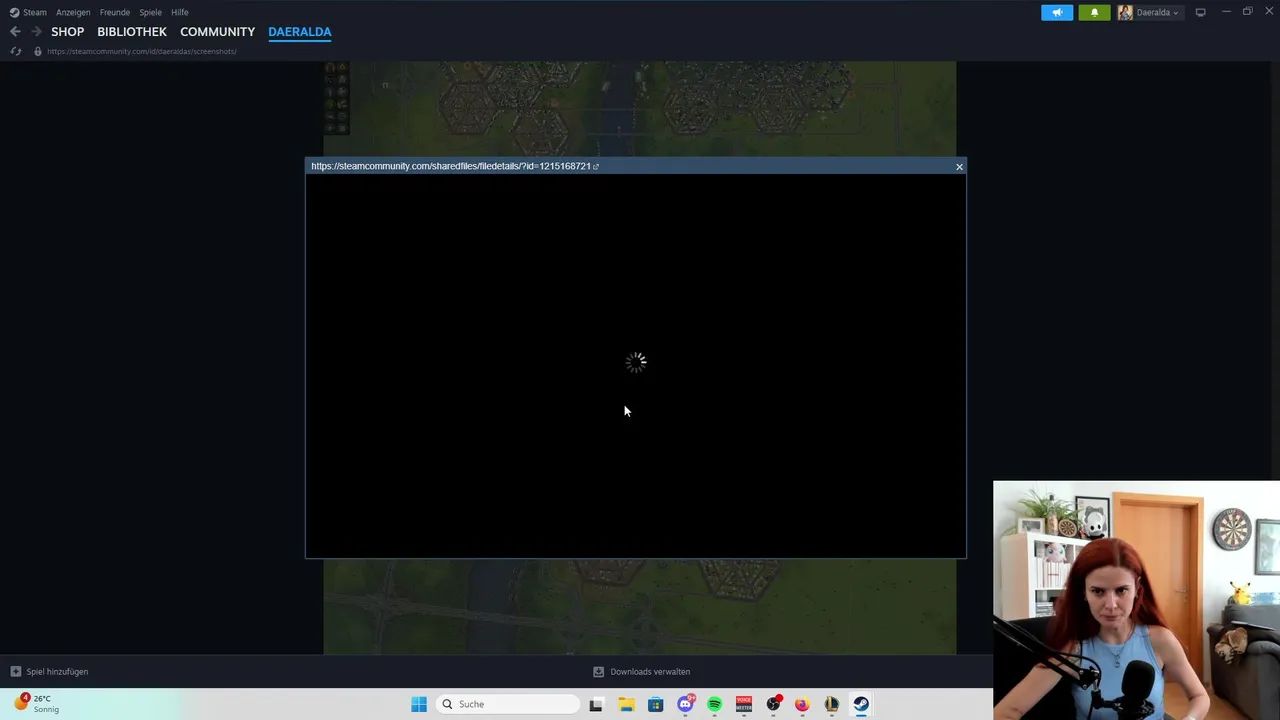This screenshot has height=720, width=1280.
Task: Open Downloads verwalten
Action: click(650, 672)
